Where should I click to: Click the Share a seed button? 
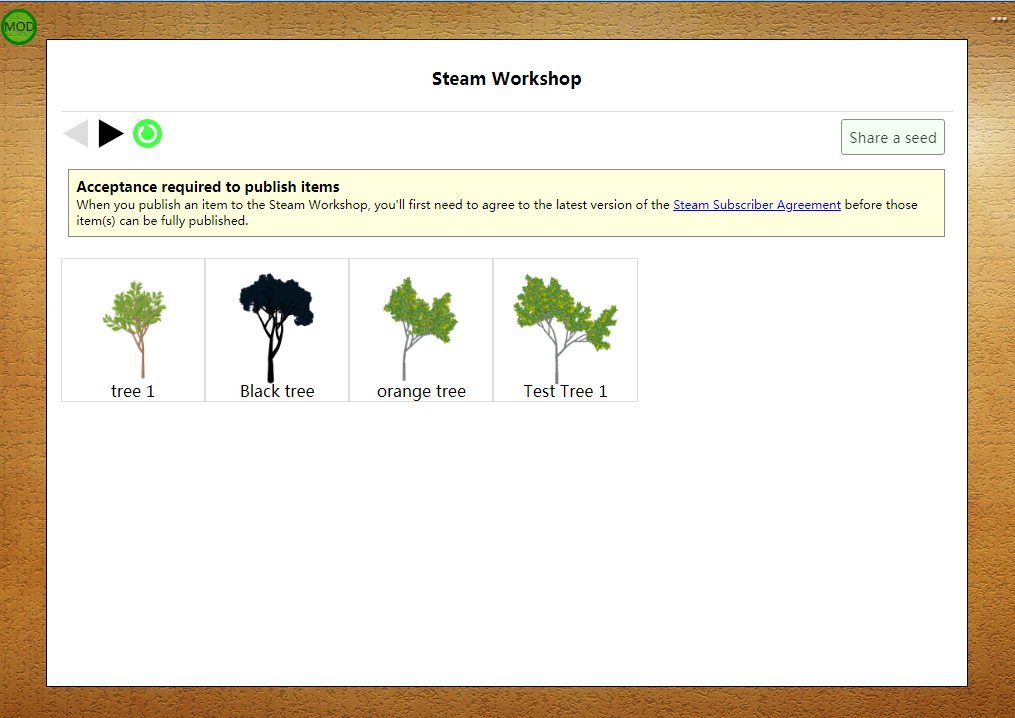tap(893, 137)
